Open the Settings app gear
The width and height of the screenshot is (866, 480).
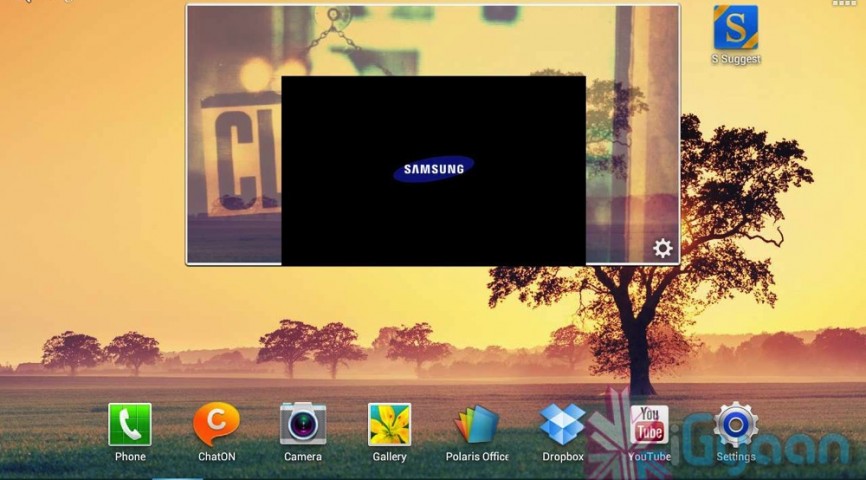tap(736, 424)
